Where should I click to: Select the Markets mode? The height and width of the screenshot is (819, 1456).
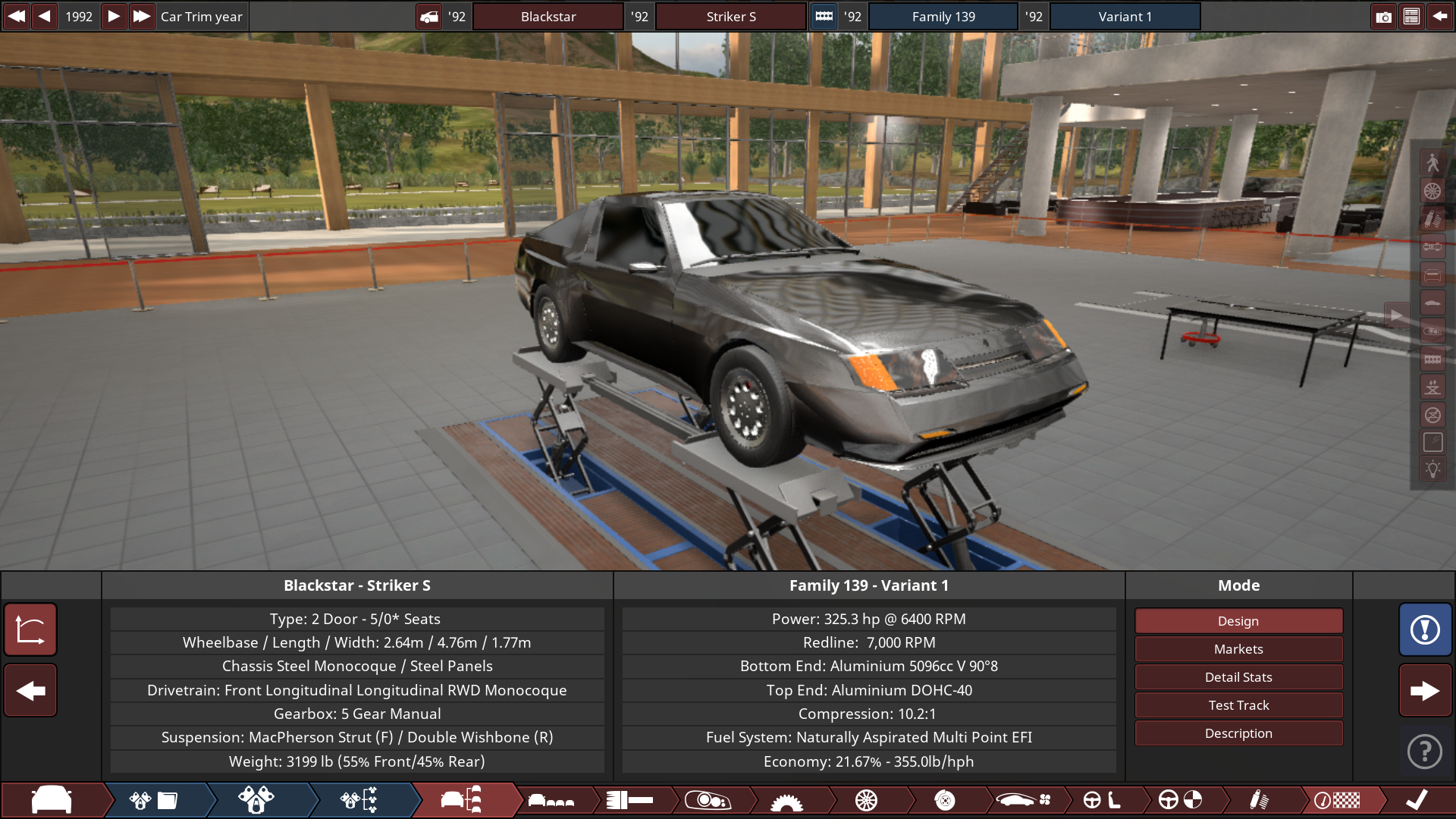(x=1238, y=649)
